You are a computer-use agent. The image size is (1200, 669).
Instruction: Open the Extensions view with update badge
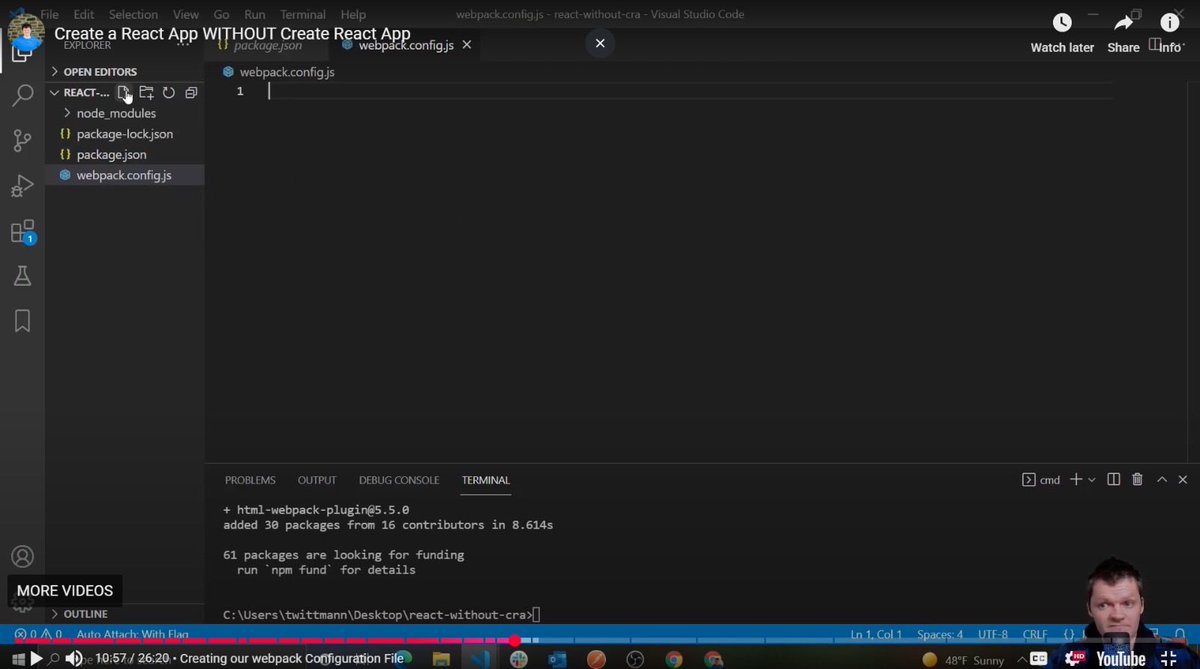pyautogui.click(x=22, y=232)
